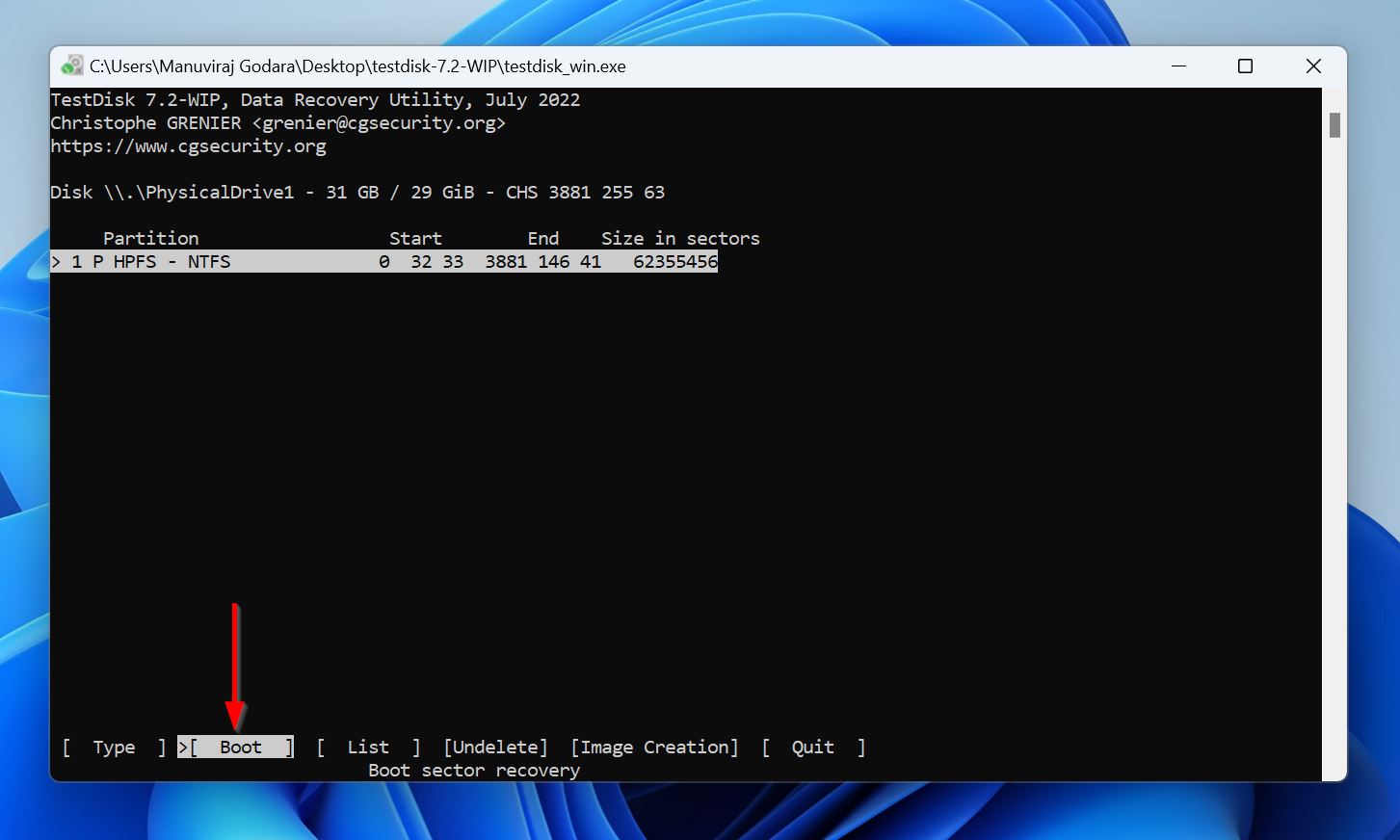Image resolution: width=1400 pixels, height=840 pixels.
Task: Click the console vertical scrollbar thumb
Action: tap(1334, 125)
